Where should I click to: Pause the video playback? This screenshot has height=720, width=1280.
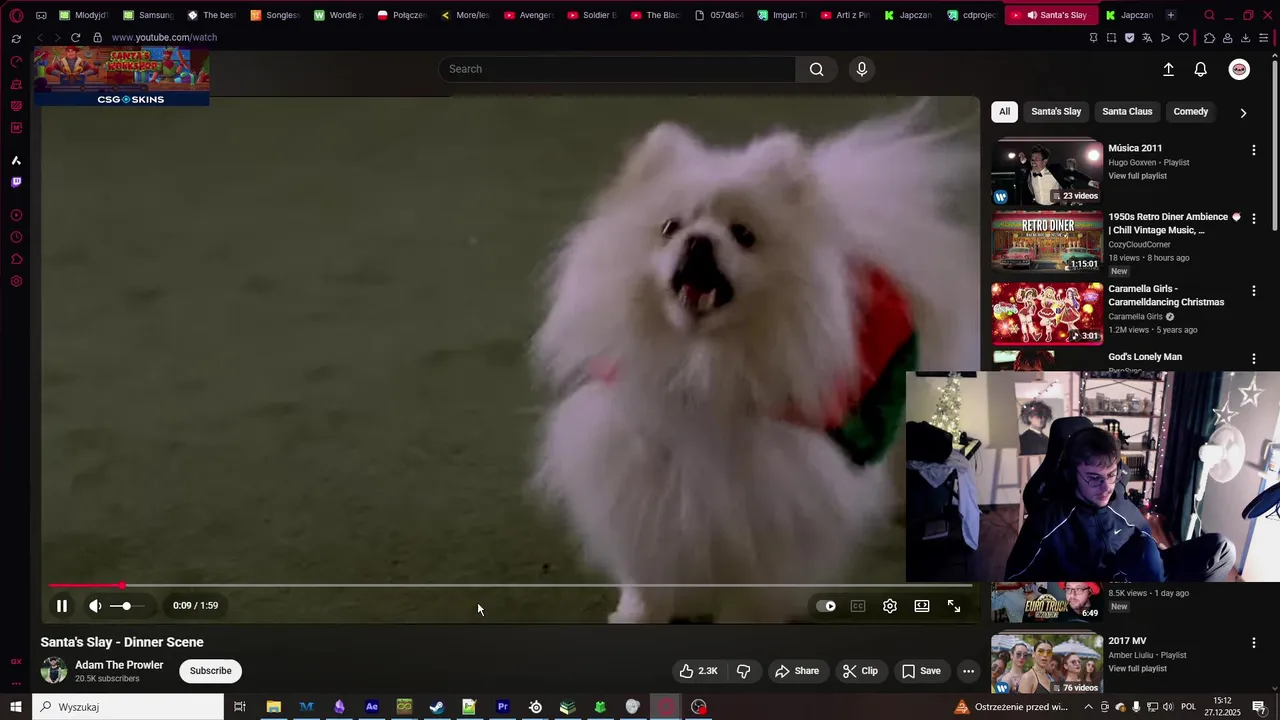pos(62,606)
